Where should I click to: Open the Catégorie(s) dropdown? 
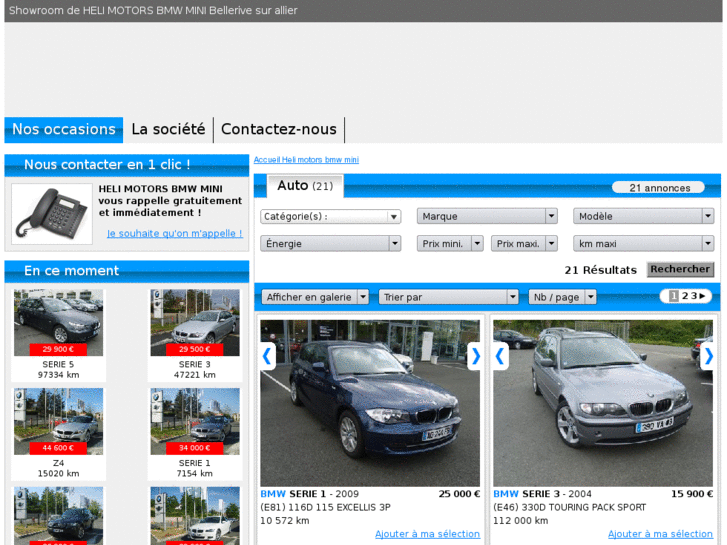pyautogui.click(x=331, y=216)
